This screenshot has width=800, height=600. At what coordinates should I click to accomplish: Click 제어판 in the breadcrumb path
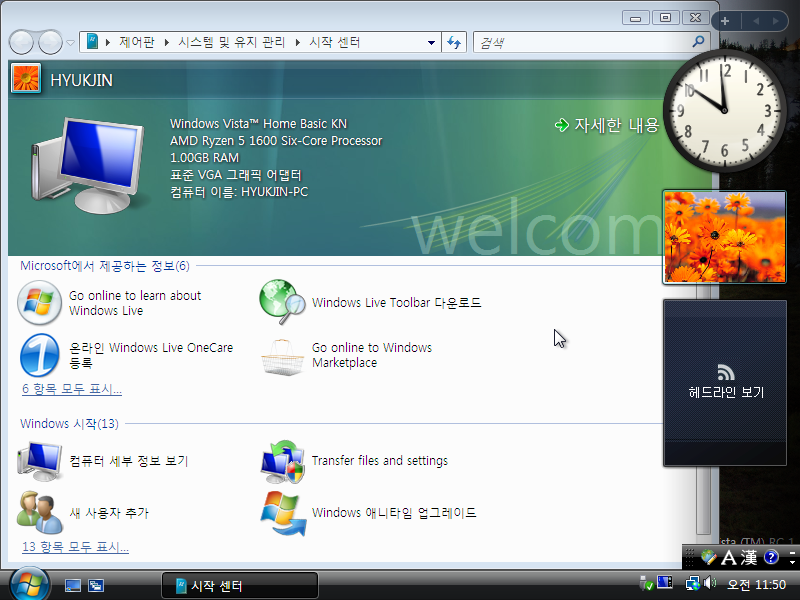(137, 42)
